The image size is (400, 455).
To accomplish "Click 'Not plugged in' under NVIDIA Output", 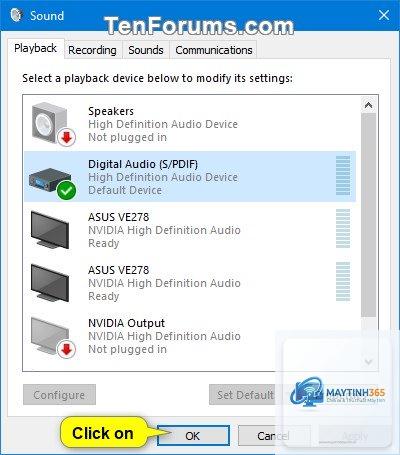I will click(x=127, y=349).
